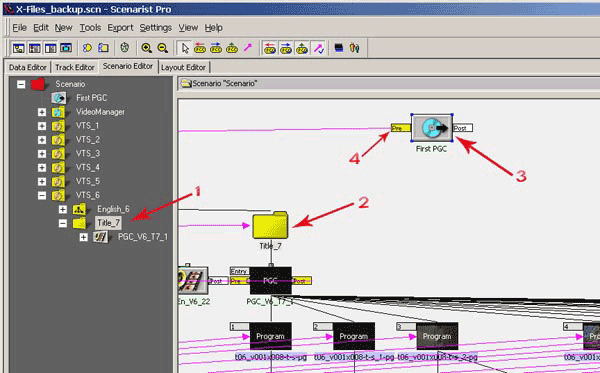The width and height of the screenshot is (600, 373).
Task: Select Title_7 in the tree
Action: [x=108, y=223]
